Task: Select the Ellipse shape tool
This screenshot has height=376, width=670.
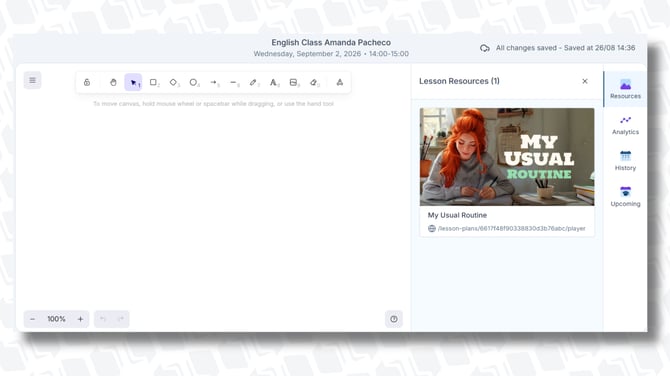Action: (x=194, y=82)
